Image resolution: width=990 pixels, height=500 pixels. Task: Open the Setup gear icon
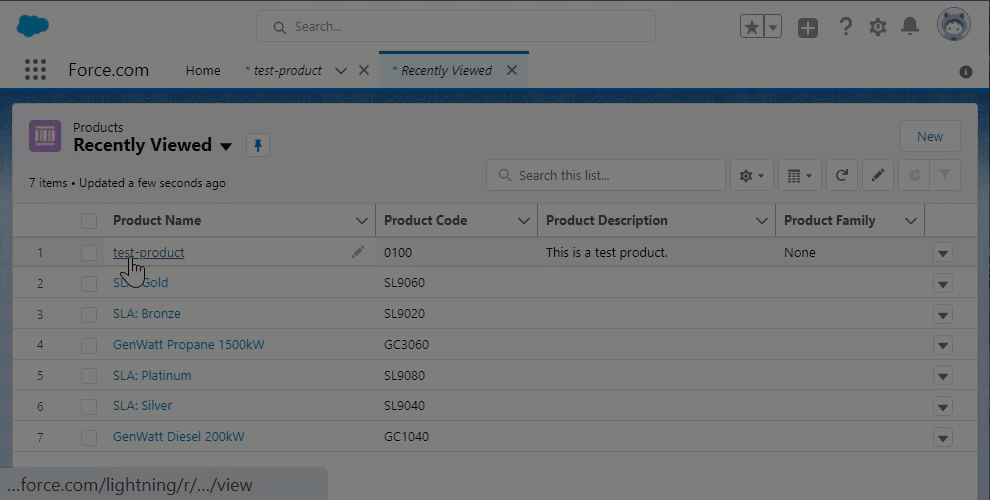click(x=878, y=27)
